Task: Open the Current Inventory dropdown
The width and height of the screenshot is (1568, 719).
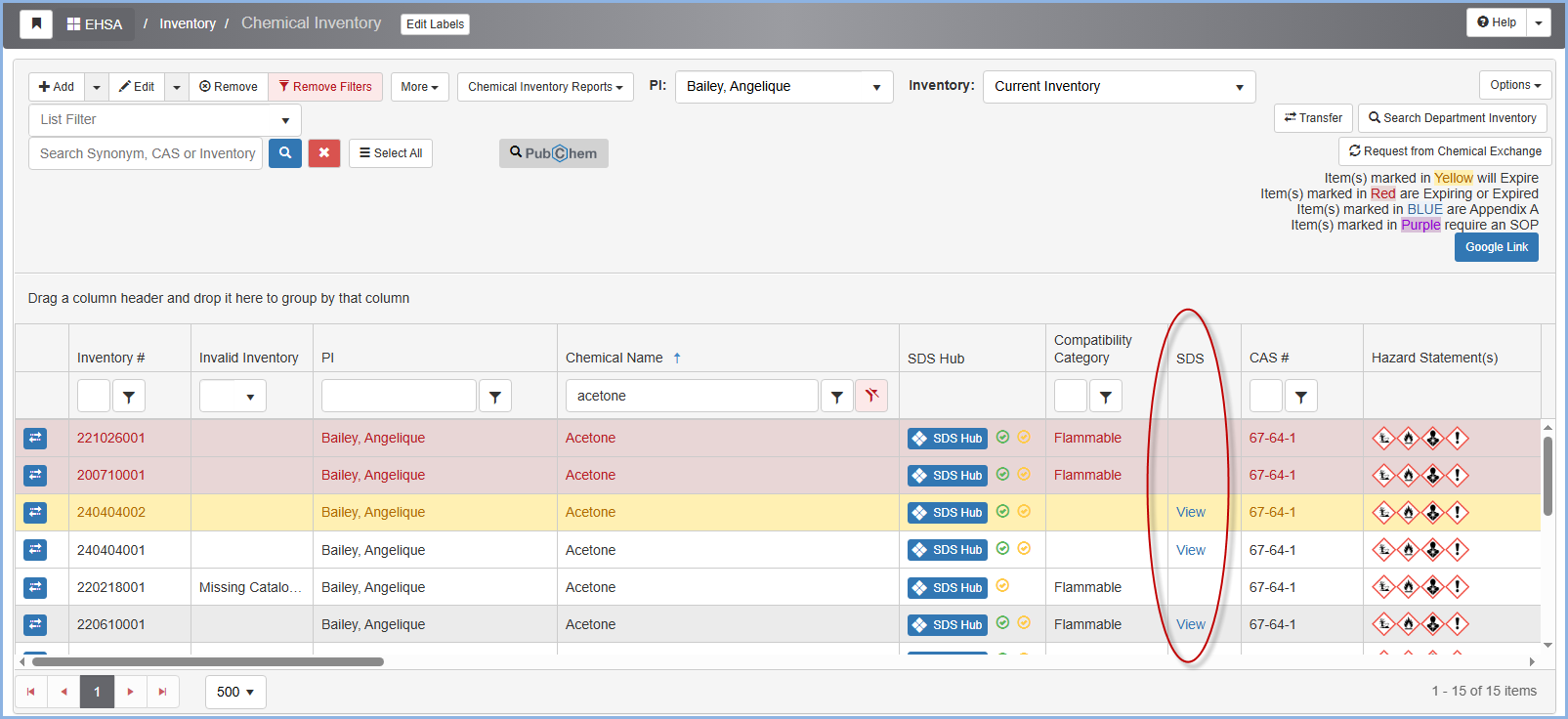Action: 1119,87
